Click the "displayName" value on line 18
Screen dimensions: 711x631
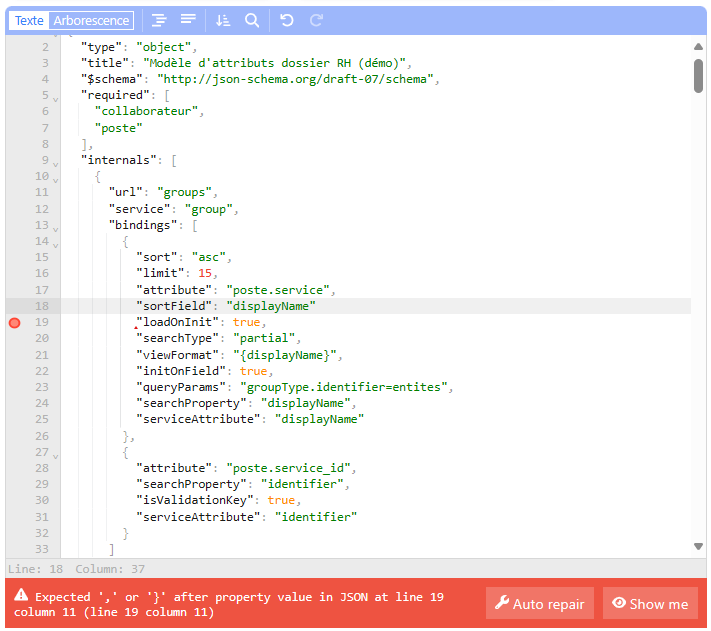(271, 306)
